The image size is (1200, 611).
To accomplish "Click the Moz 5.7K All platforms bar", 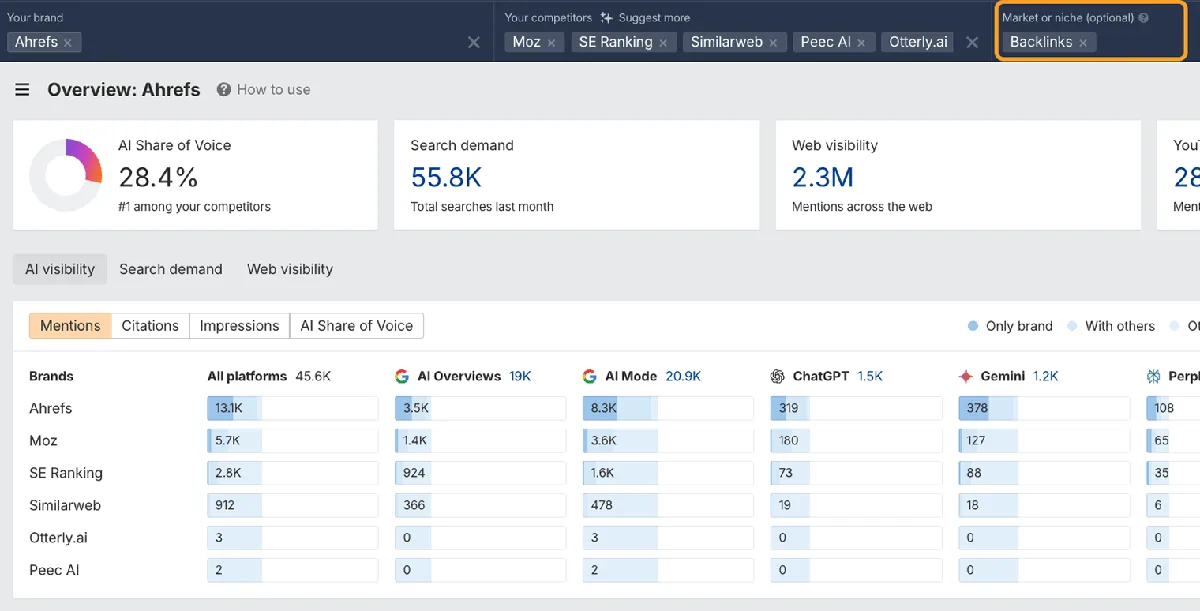I will [293, 440].
